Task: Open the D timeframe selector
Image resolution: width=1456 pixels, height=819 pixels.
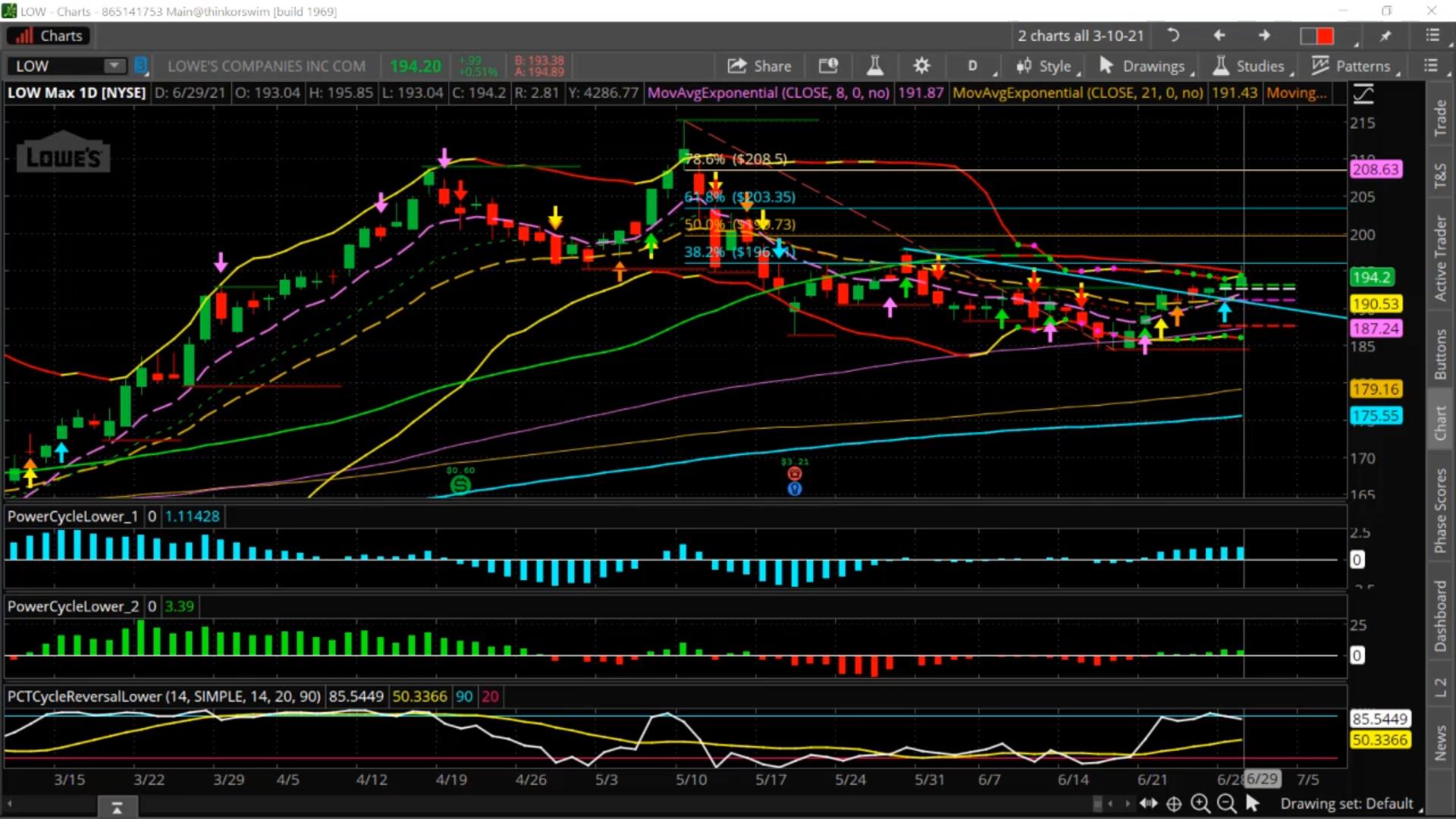Action: [973, 66]
